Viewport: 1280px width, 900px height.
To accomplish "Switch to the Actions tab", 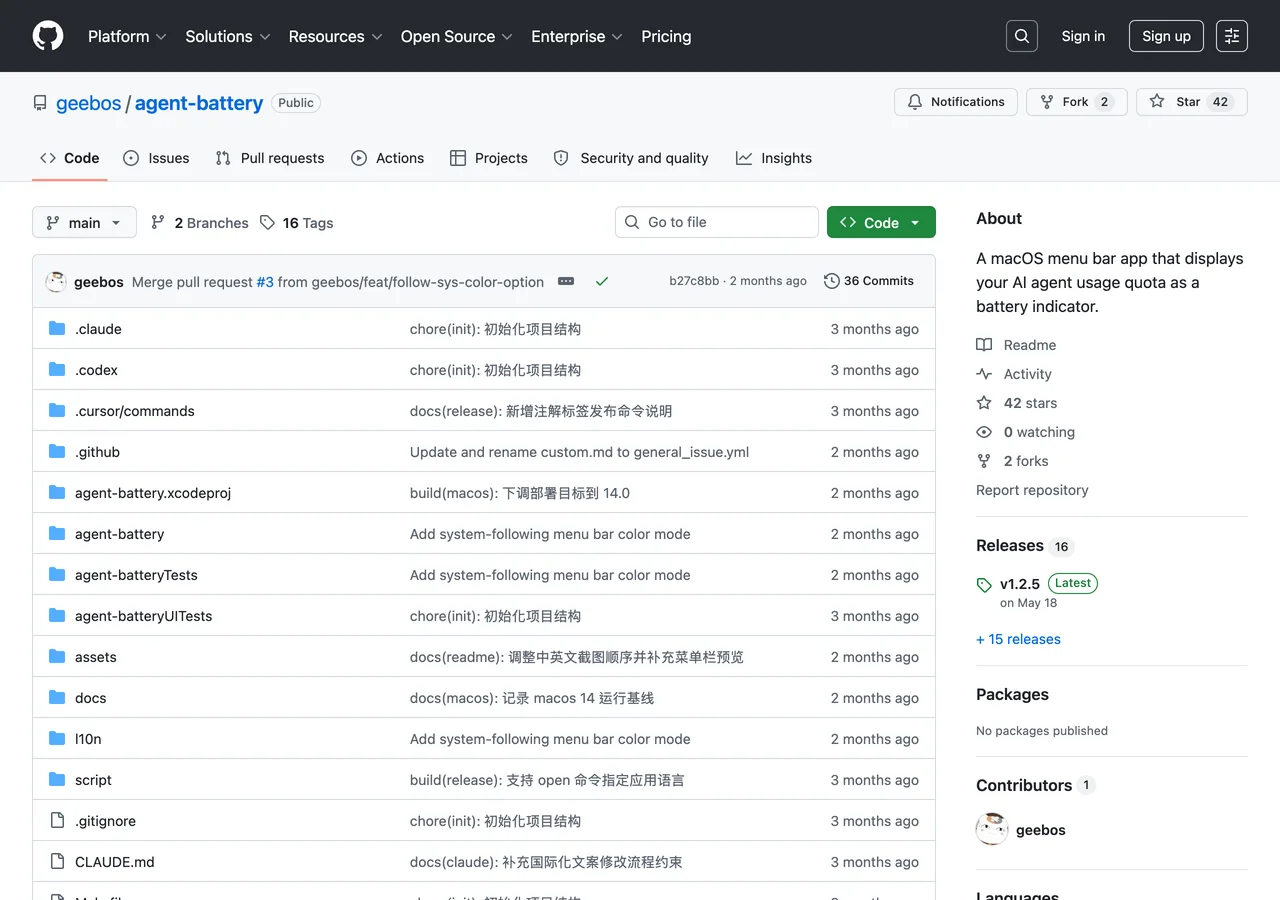I will coord(388,158).
